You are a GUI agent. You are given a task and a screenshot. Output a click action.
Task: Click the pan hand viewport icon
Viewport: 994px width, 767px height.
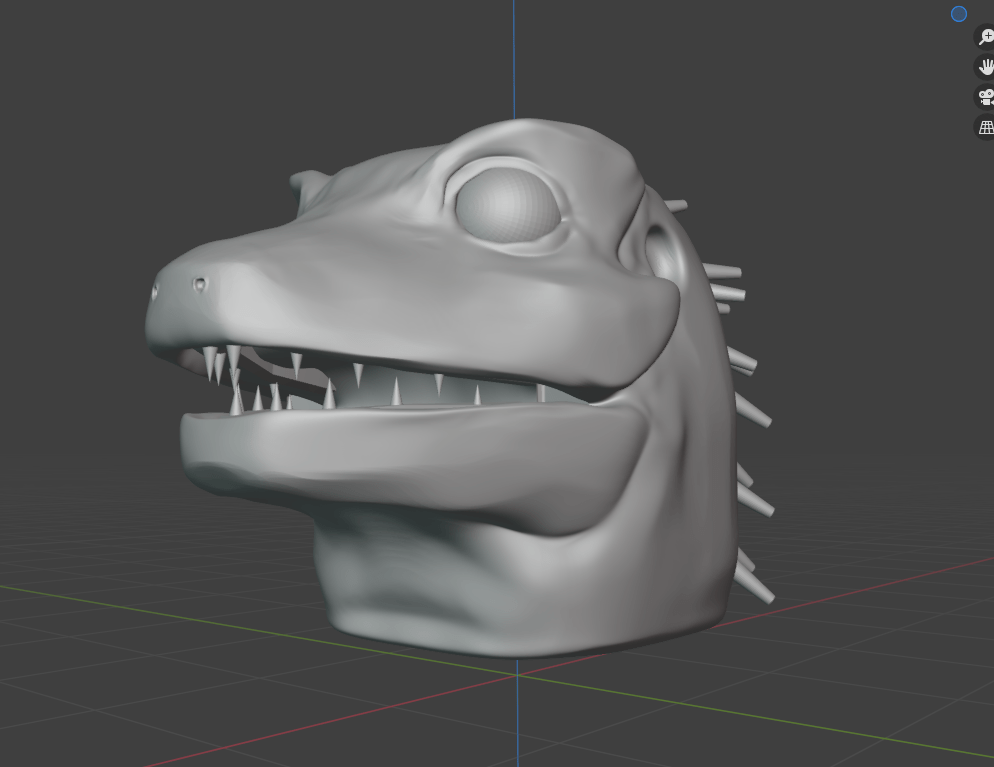(x=985, y=67)
